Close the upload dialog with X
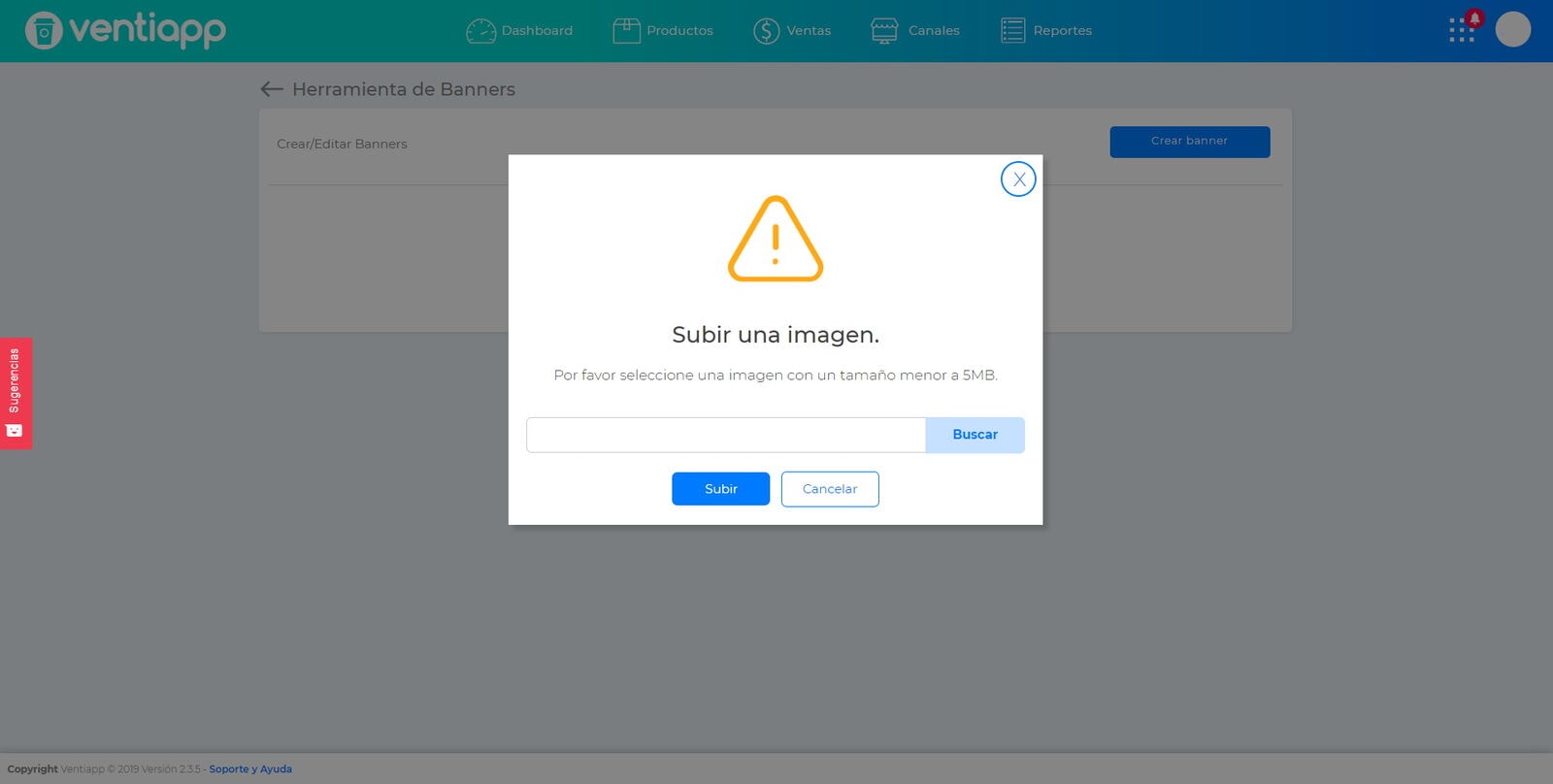Viewport: 1553px width, 784px height. (1018, 179)
